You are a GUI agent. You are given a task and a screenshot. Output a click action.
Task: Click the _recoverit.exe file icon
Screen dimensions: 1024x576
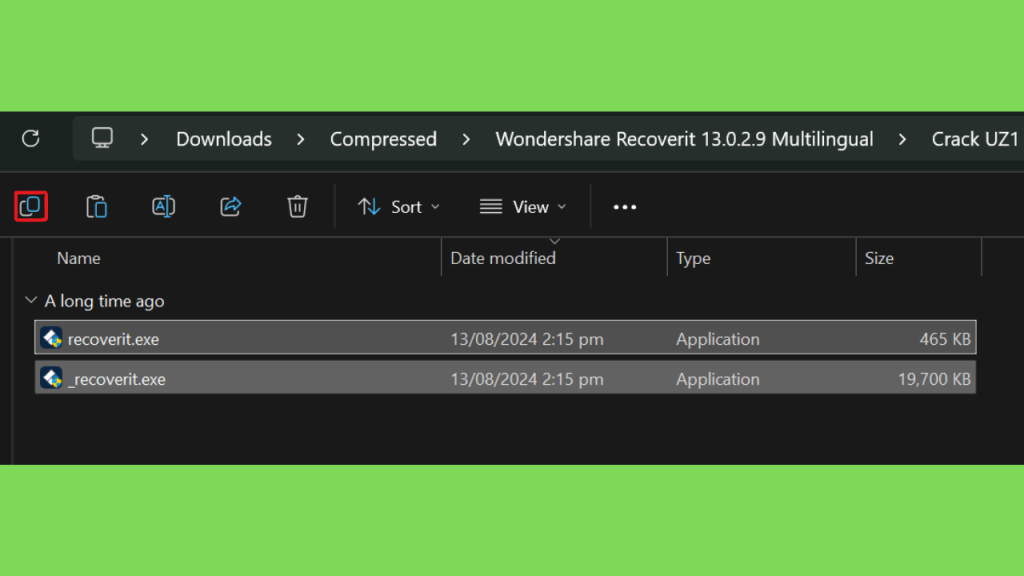(x=52, y=378)
